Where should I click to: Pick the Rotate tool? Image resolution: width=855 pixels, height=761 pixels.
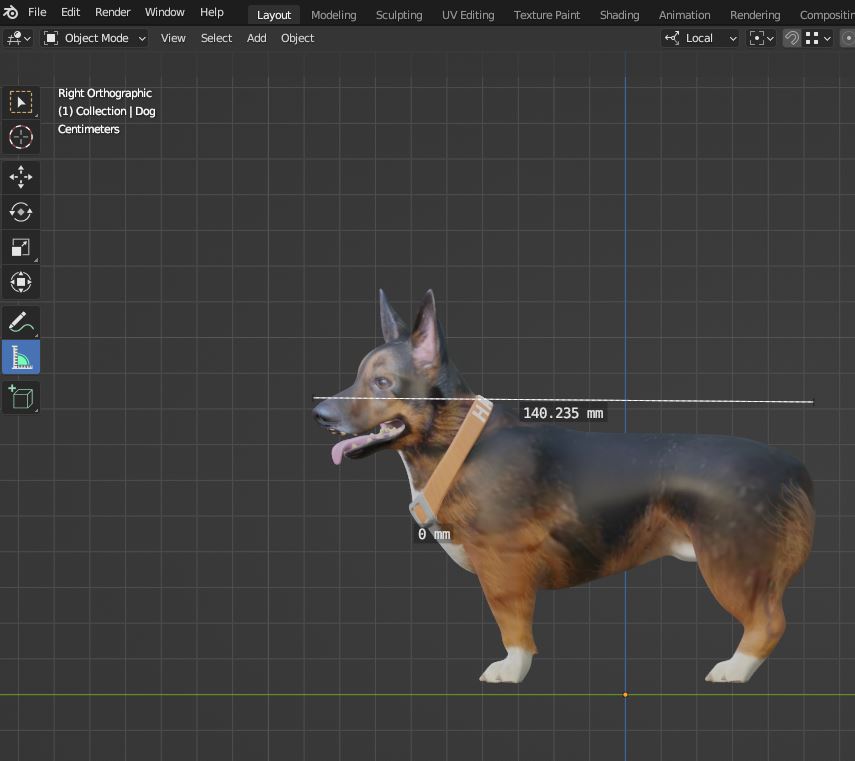pos(20,212)
